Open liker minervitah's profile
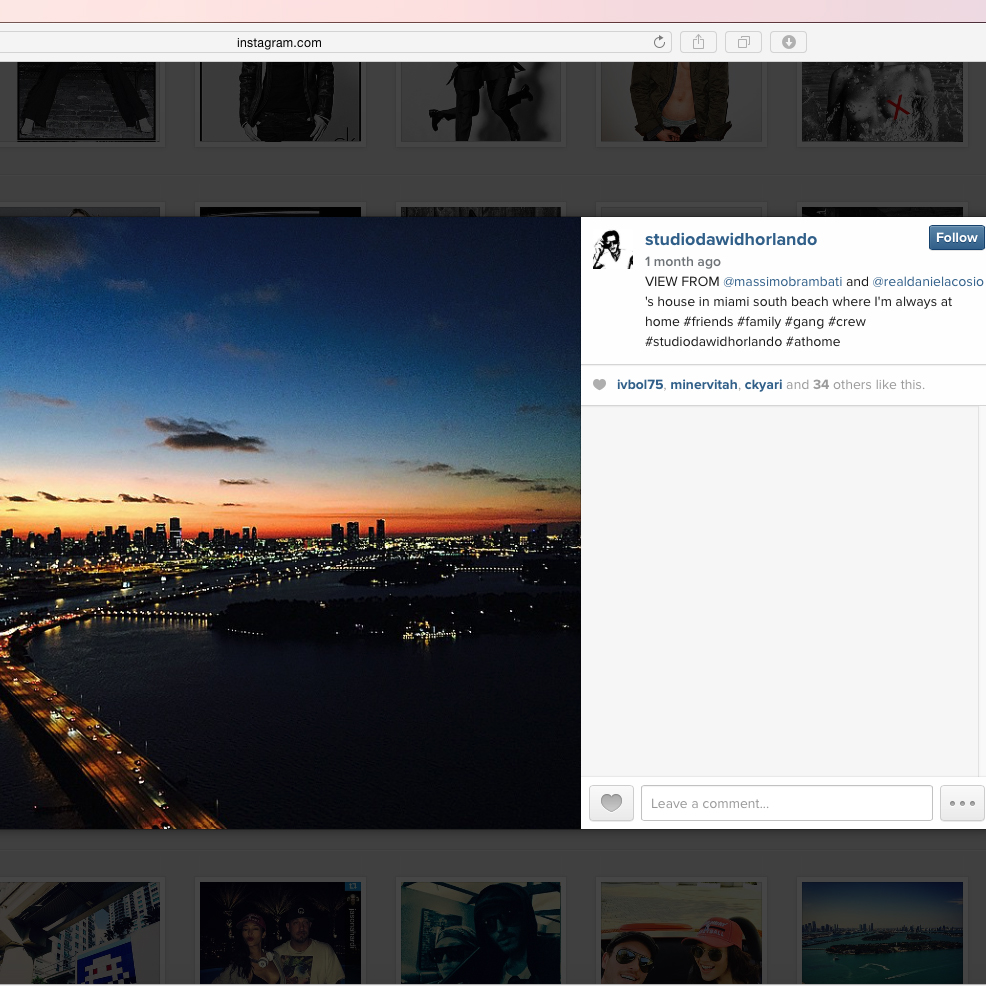This screenshot has height=986, width=986. tap(704, 385)
